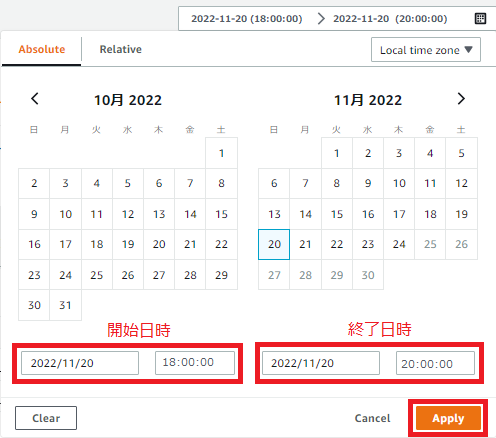Pick October 31 in the calendar
Viewport: 496px width, 438px height.
[x=65, y=305]
